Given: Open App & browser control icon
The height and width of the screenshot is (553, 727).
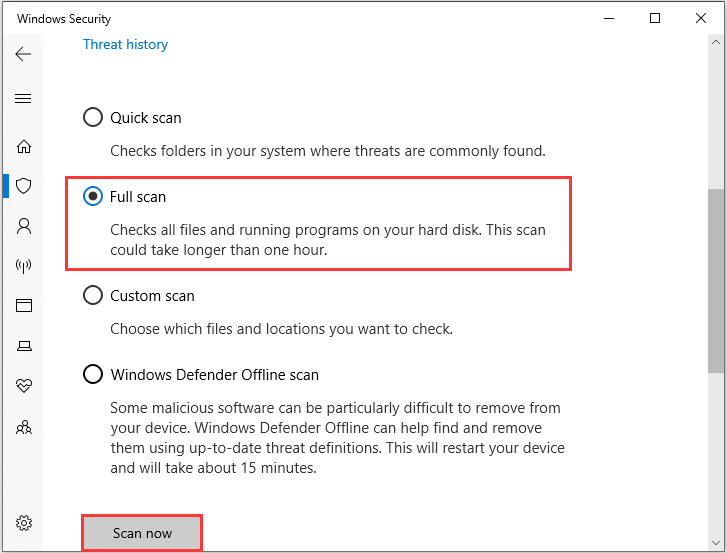Looking at the screenshot, I should (24, 305).
